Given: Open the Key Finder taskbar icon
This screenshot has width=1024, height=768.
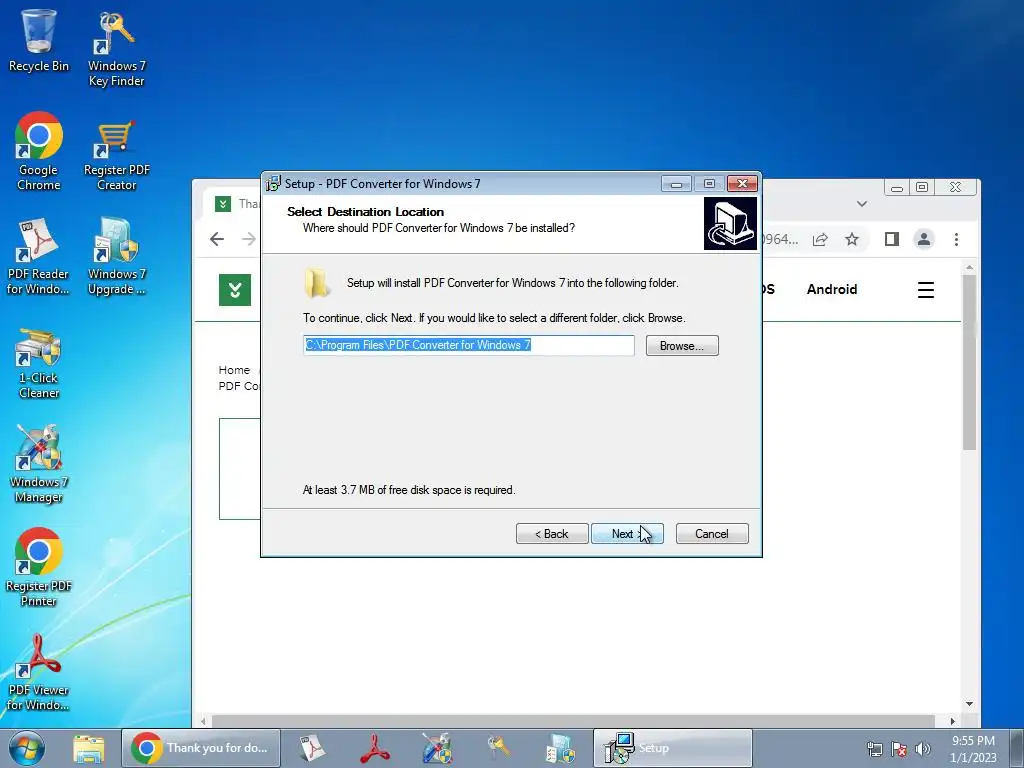Looking at the screenshot, I should click(x=498, y=748).
